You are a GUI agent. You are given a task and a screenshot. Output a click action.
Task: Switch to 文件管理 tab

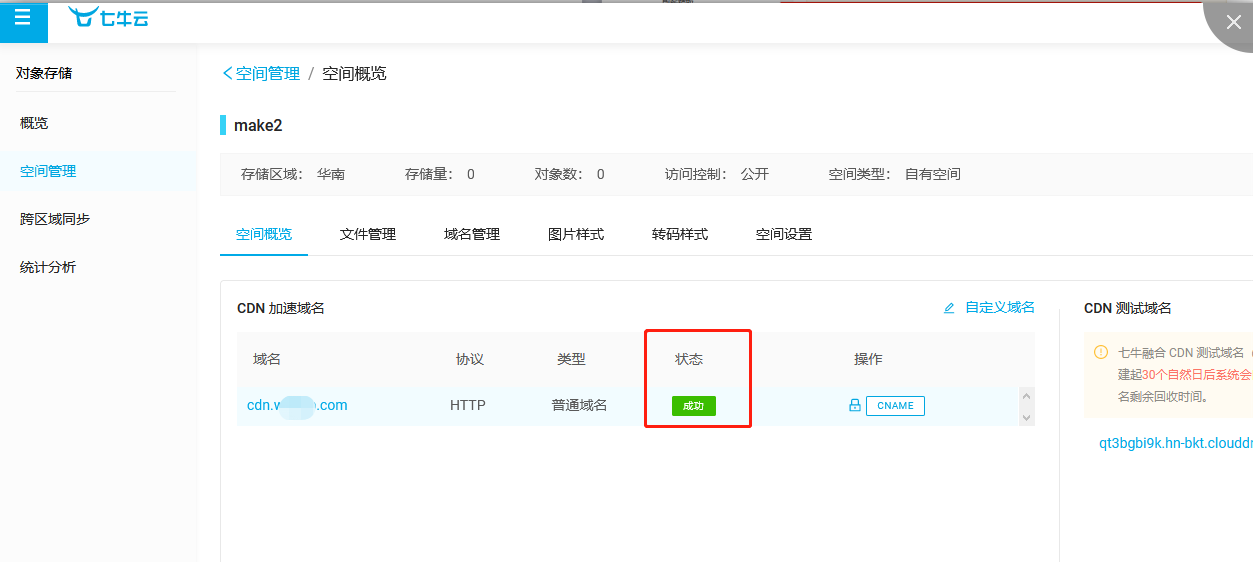(368, 234)
